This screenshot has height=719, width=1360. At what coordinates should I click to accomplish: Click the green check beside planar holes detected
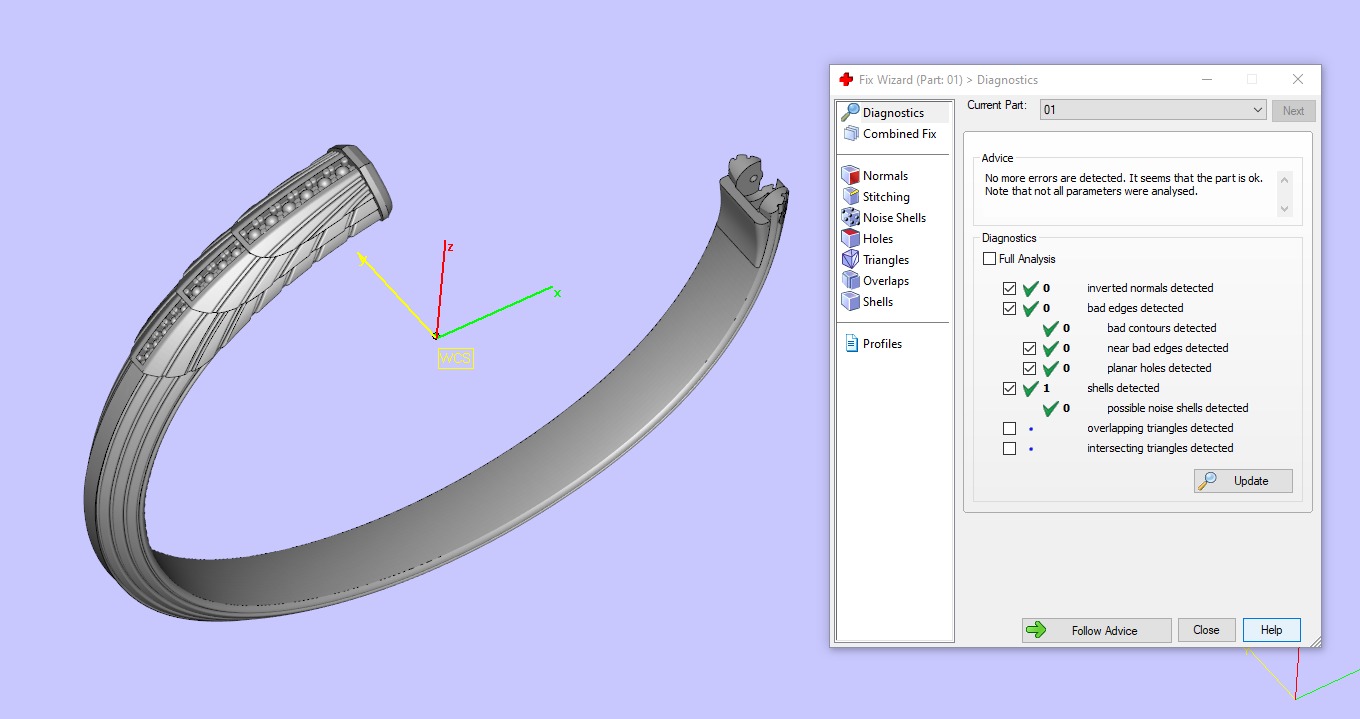click(1050, 368)
